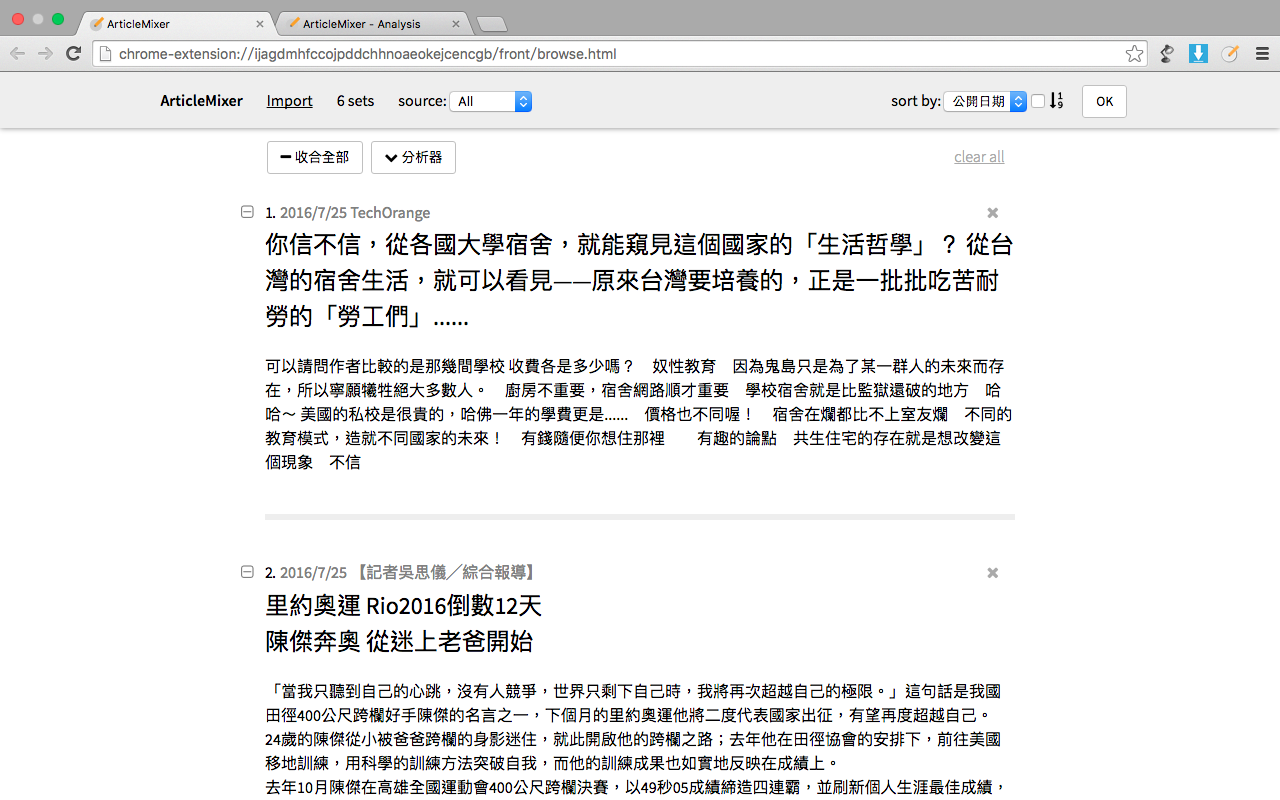Bookmark page with the star icon

(1134, 54)
